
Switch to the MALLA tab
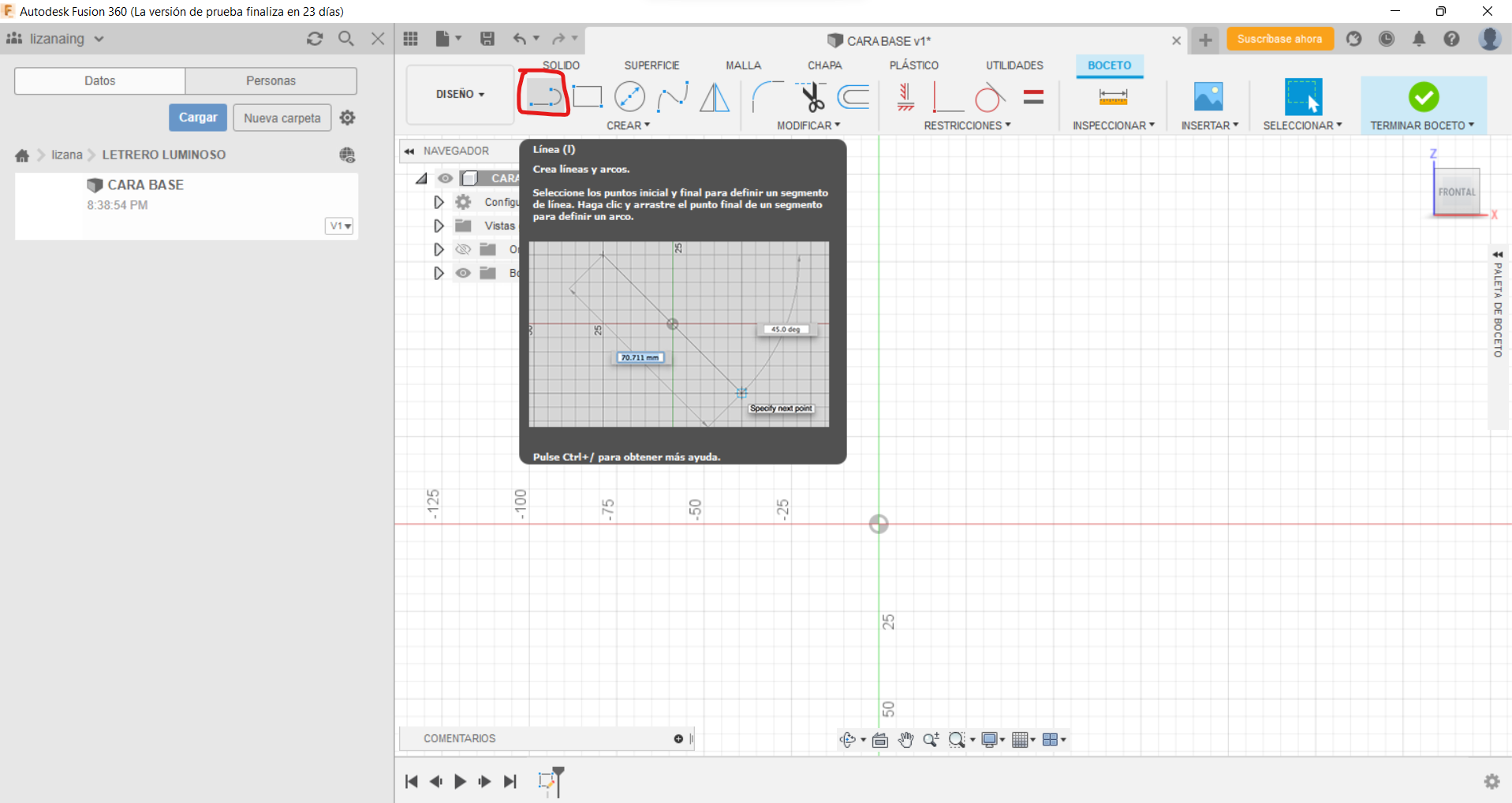743,65
